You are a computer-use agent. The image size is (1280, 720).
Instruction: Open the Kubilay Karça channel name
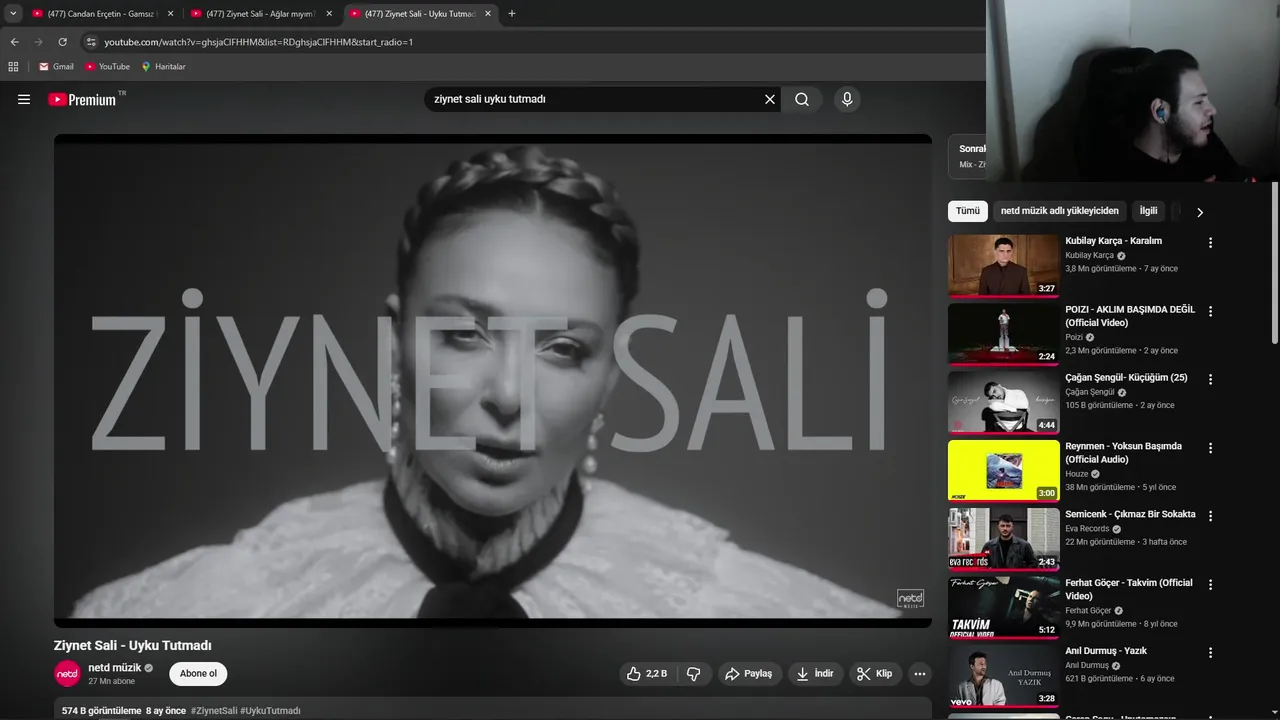pyautogui.click(x=1089, y=255)
